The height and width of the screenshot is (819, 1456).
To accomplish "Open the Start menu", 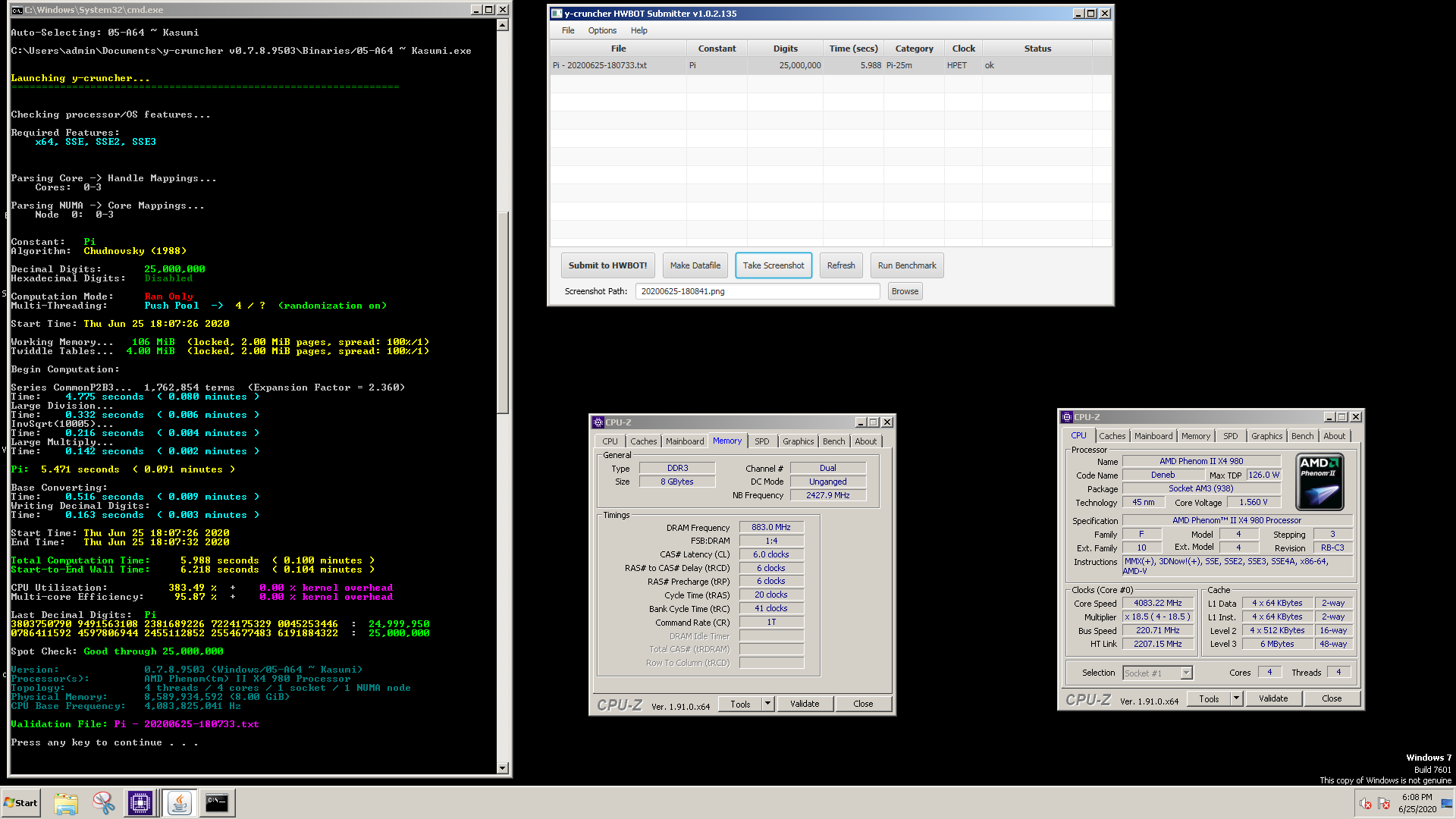I will (x=20, y=803).
